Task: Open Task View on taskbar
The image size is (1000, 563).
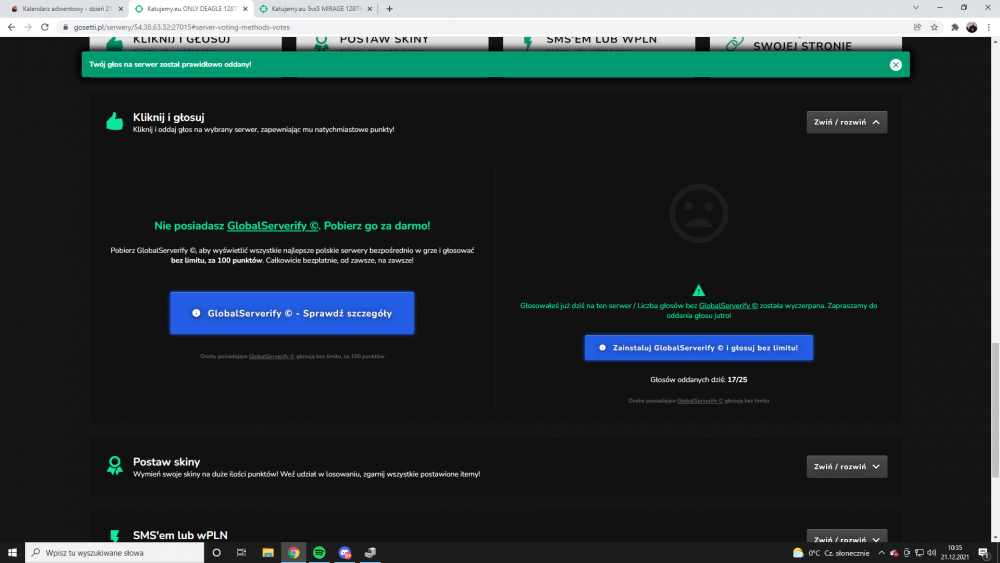Action: click(241, 552)
